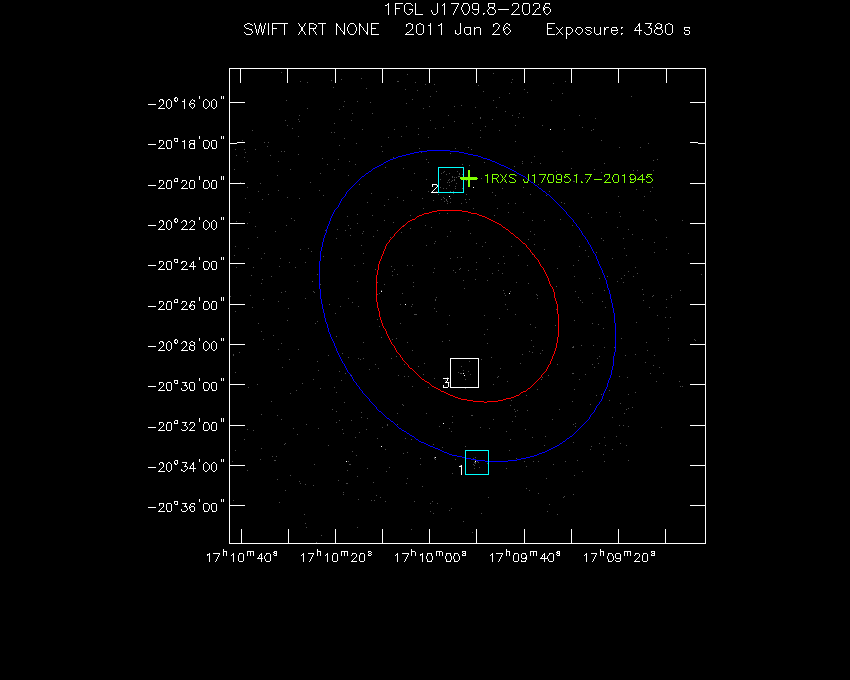The height and width of the screenshot is (680, 850).
Task: Click the -20°36'00" axis label
Action: click(x=186, y=507)
